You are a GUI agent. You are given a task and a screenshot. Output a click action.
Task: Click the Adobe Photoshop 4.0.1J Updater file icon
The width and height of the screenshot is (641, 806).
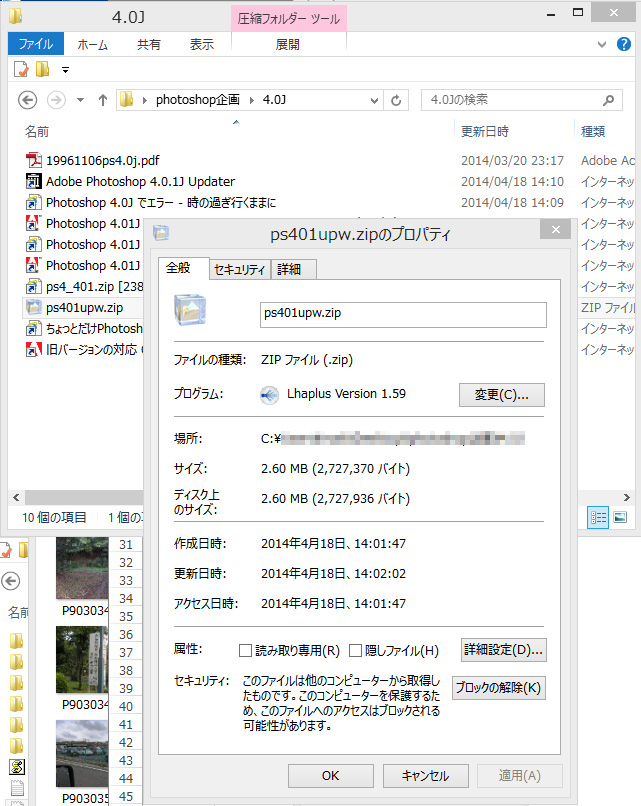pos(33,181)
